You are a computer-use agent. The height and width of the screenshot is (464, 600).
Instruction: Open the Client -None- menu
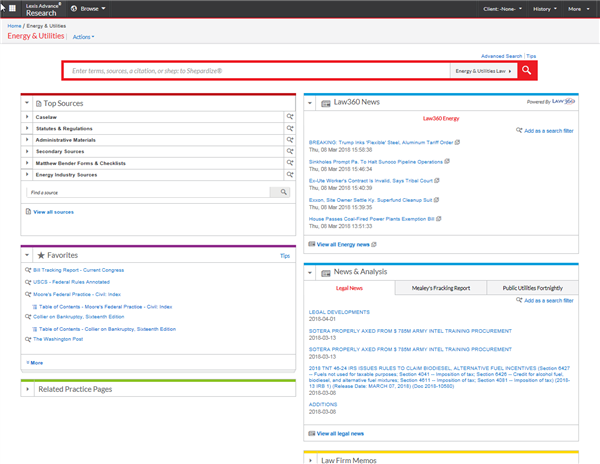(502, 9)
